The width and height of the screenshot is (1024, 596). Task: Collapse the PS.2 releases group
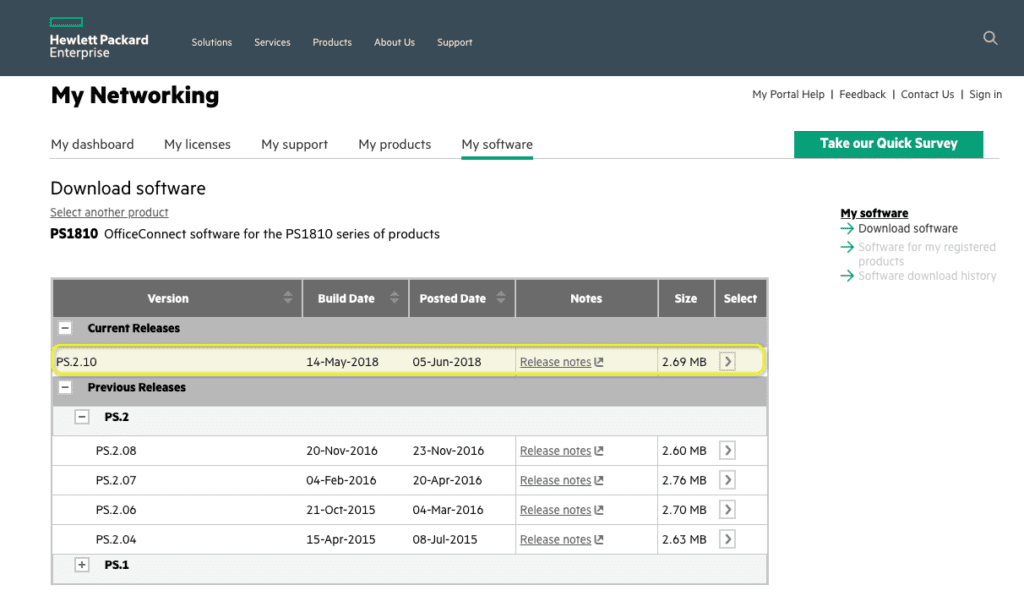click(x=82, y=417)
